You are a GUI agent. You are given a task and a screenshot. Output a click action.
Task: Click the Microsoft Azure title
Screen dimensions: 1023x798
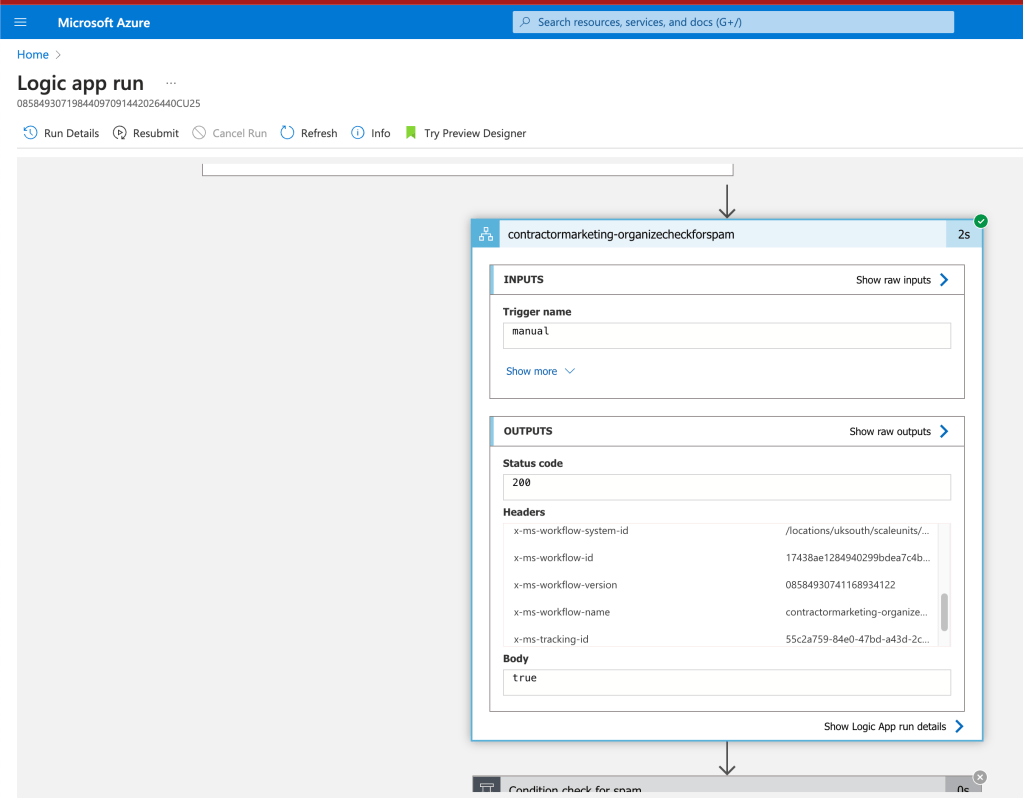tap(104, 22)
